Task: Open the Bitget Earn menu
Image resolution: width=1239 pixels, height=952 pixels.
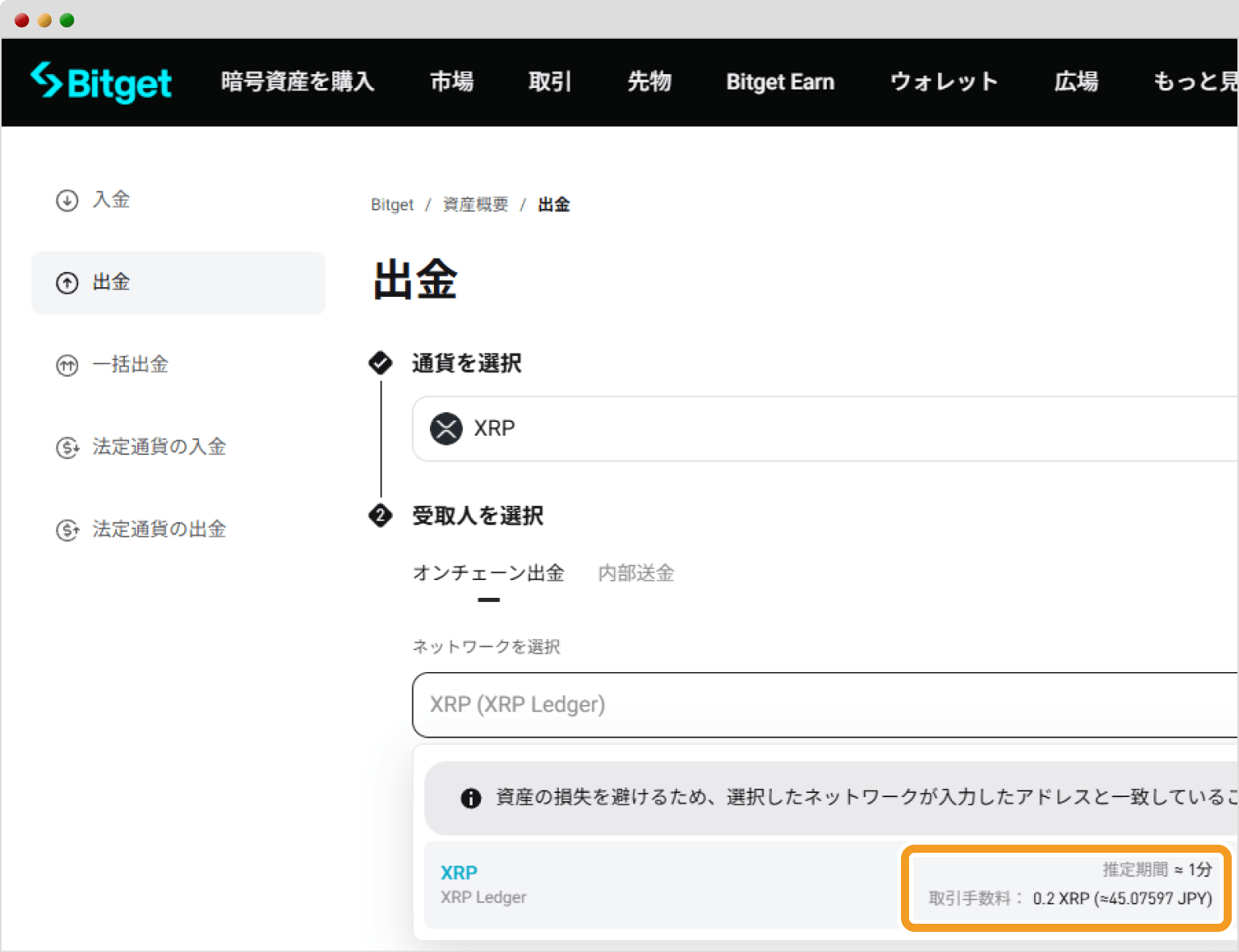Action: (779, 81)
